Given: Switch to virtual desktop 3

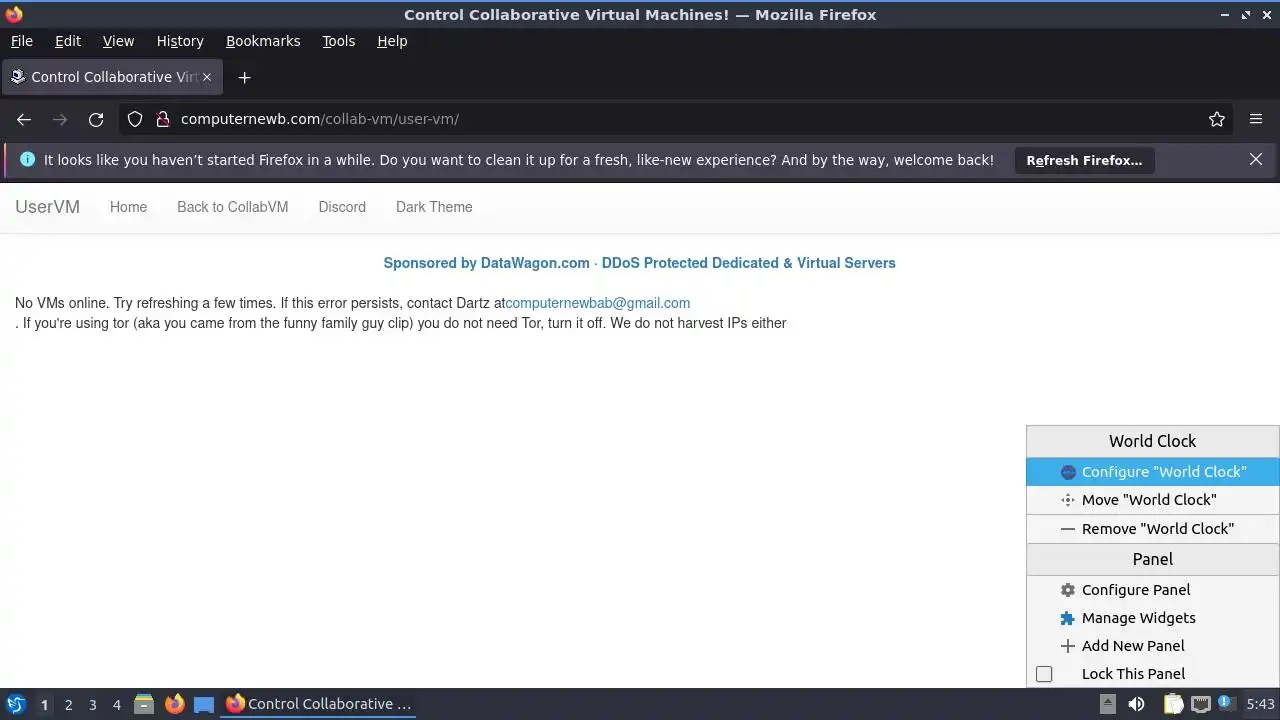Looking at the screenshot, I should 92,705.
